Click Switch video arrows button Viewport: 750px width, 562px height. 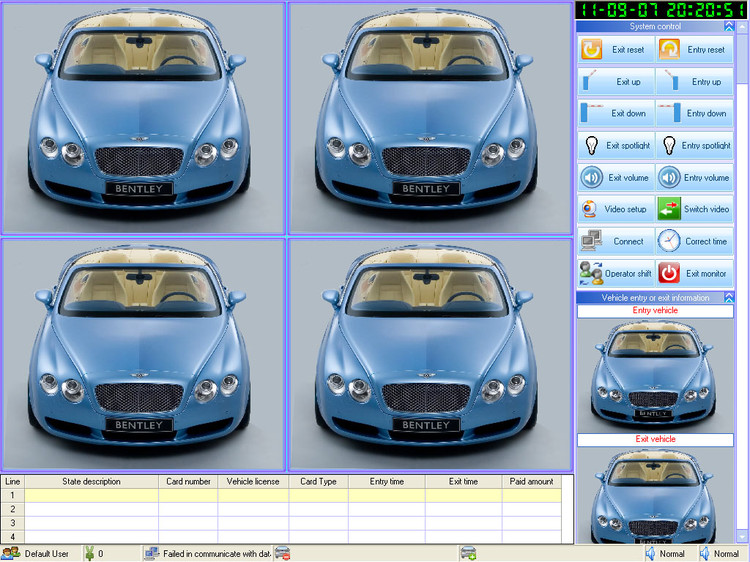click(x=694, y=209)
